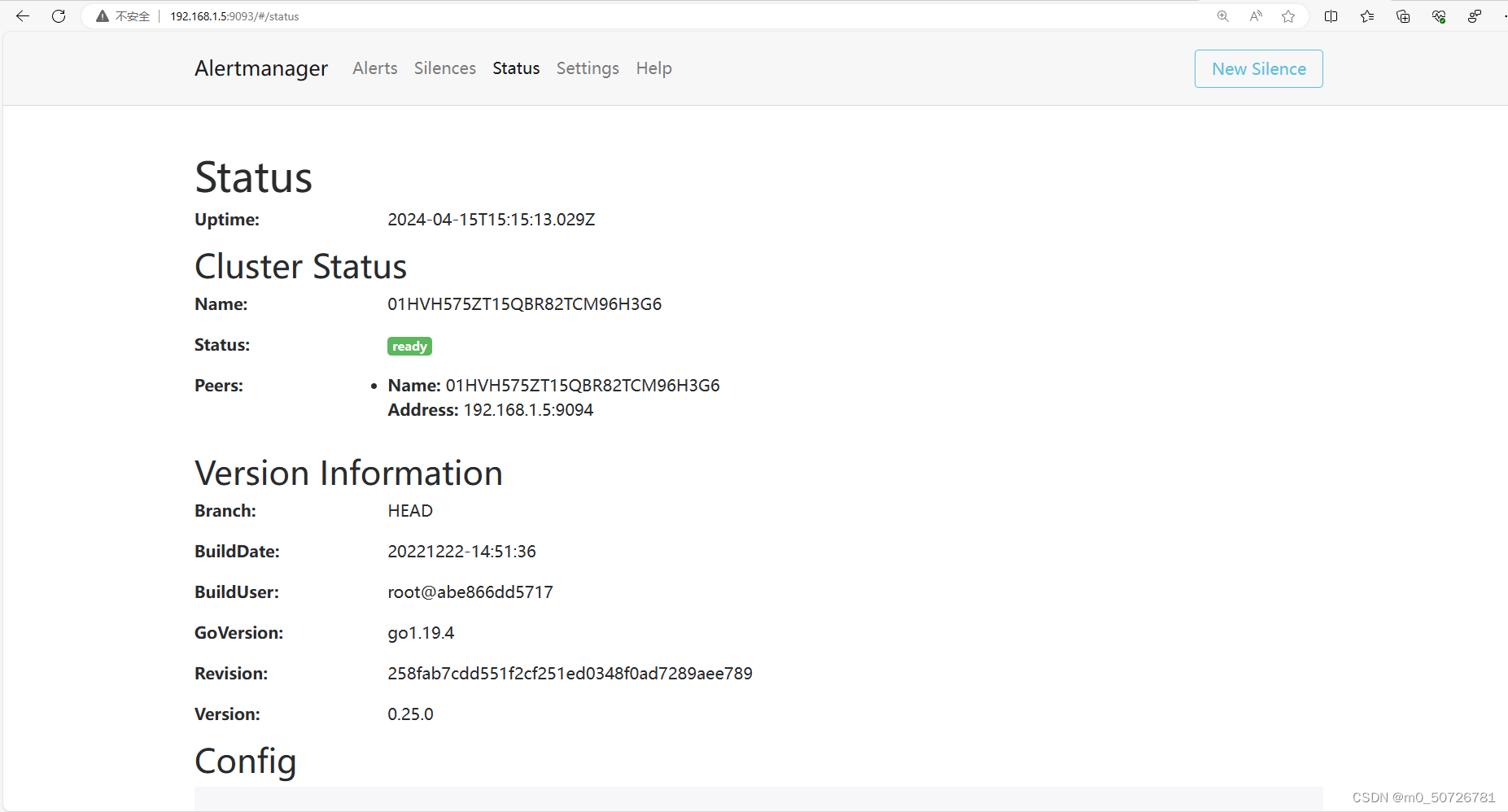Viewport: 1508px width, 812px height.
Task: Click the version number 0.25.0
Action: 410,714
